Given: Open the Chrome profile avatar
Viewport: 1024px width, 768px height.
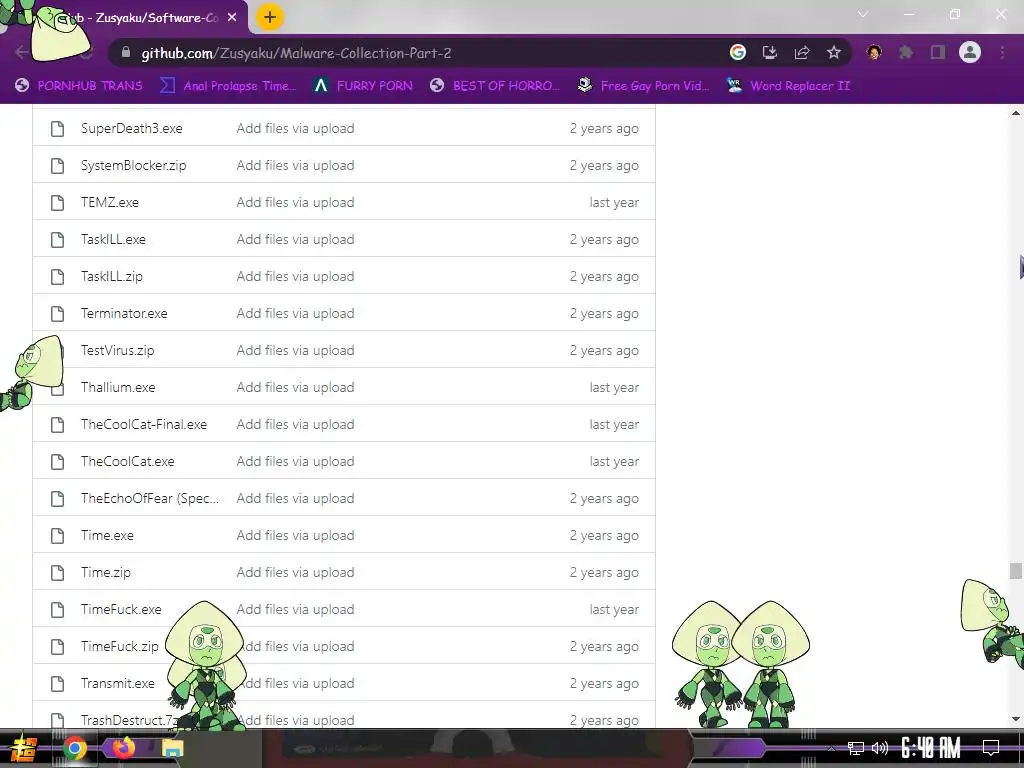Looking at the screenshot, I should tap(970, 53).
